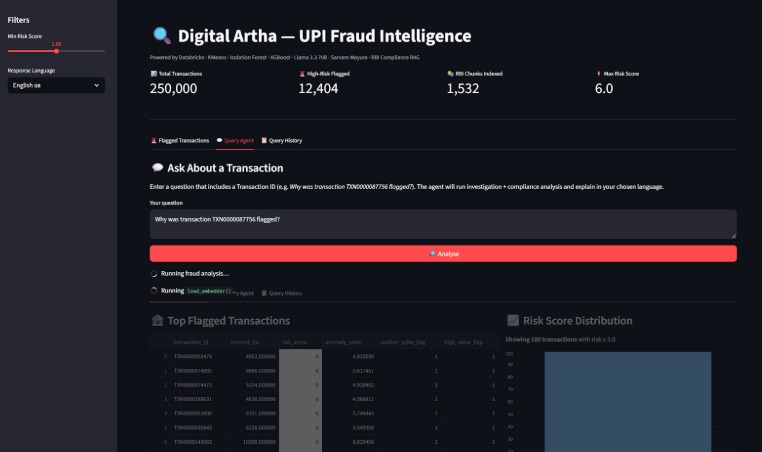Click the Digital Artha — UPI Fraud Intelligence title
The width and height of the screenshot is (762, 452).
324,36
